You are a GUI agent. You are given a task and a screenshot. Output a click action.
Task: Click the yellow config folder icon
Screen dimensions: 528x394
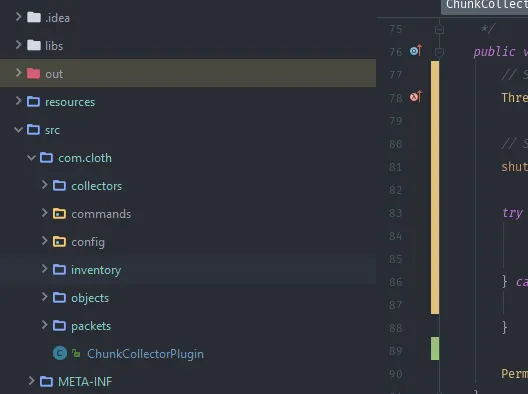tap(60, 241)
